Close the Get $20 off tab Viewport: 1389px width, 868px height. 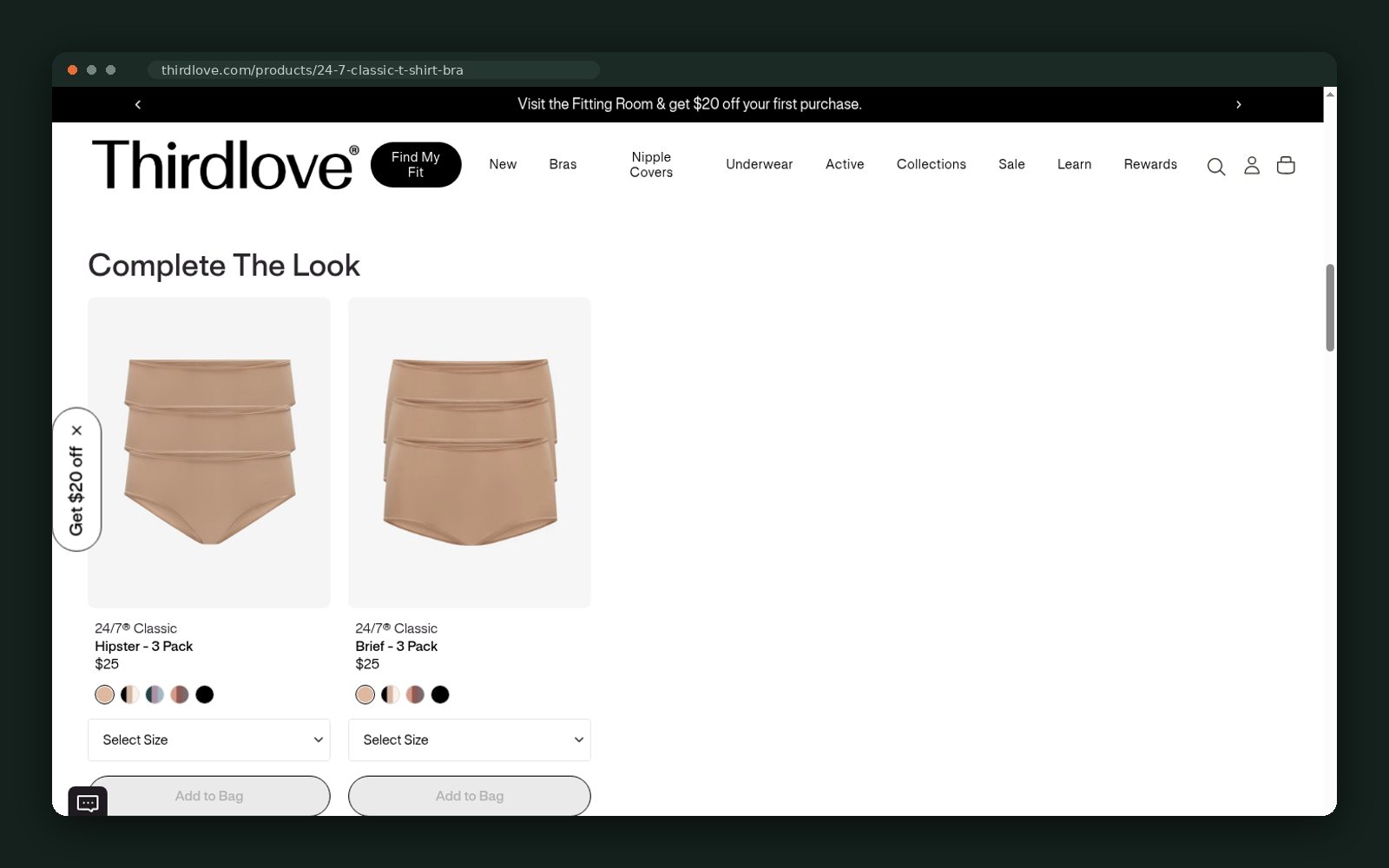(x=76, y=431)
